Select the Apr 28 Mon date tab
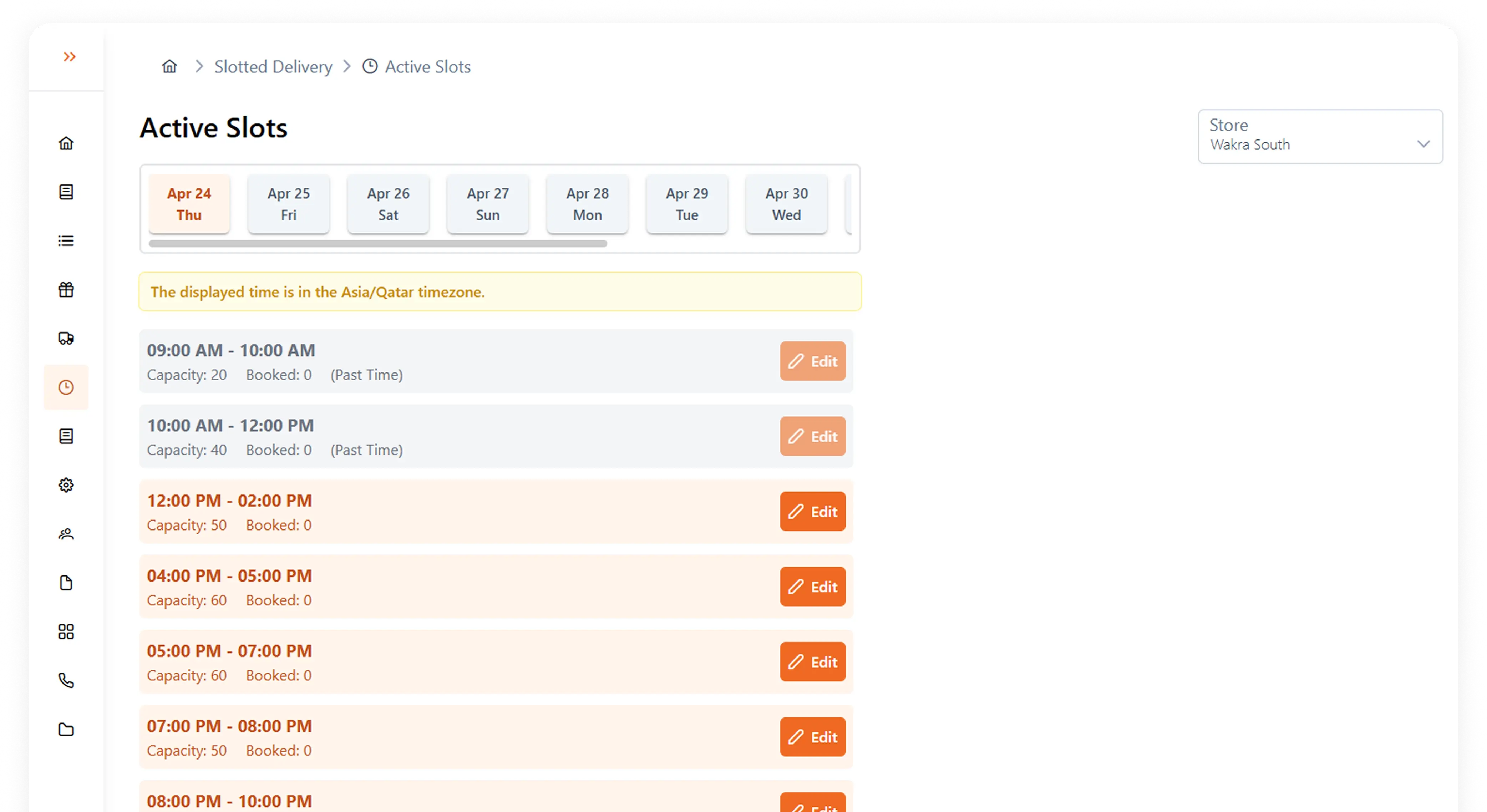Viewport: 1487px width, 812px height. pos(588,204)
